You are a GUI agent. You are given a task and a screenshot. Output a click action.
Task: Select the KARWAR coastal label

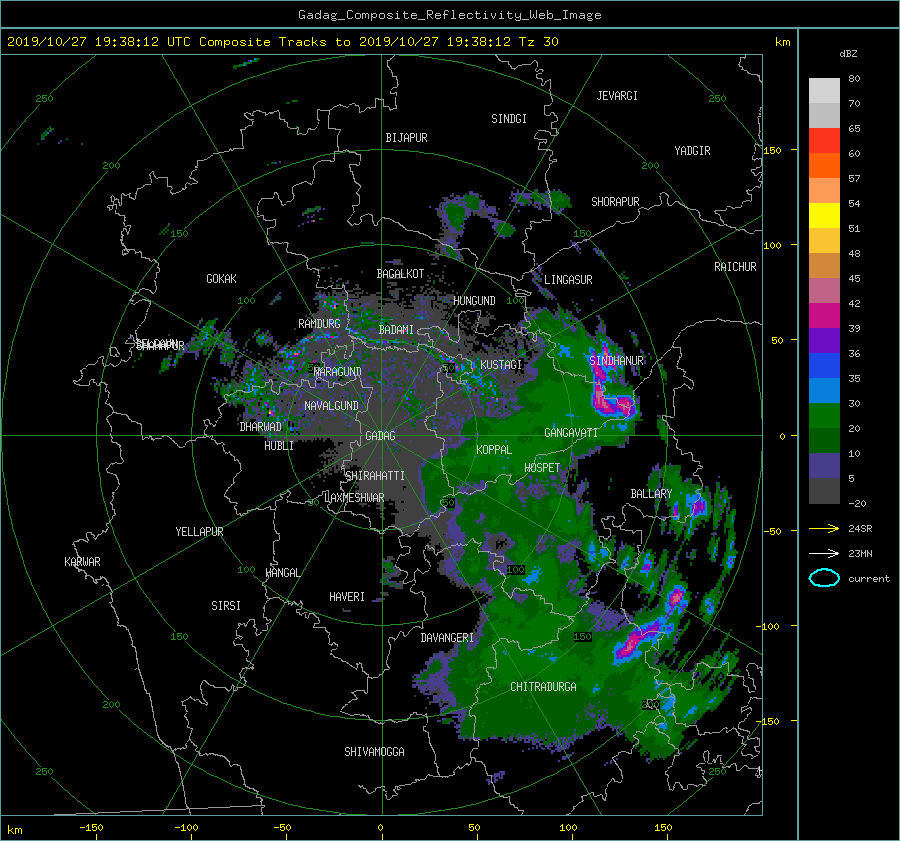[x=83, y=561]
